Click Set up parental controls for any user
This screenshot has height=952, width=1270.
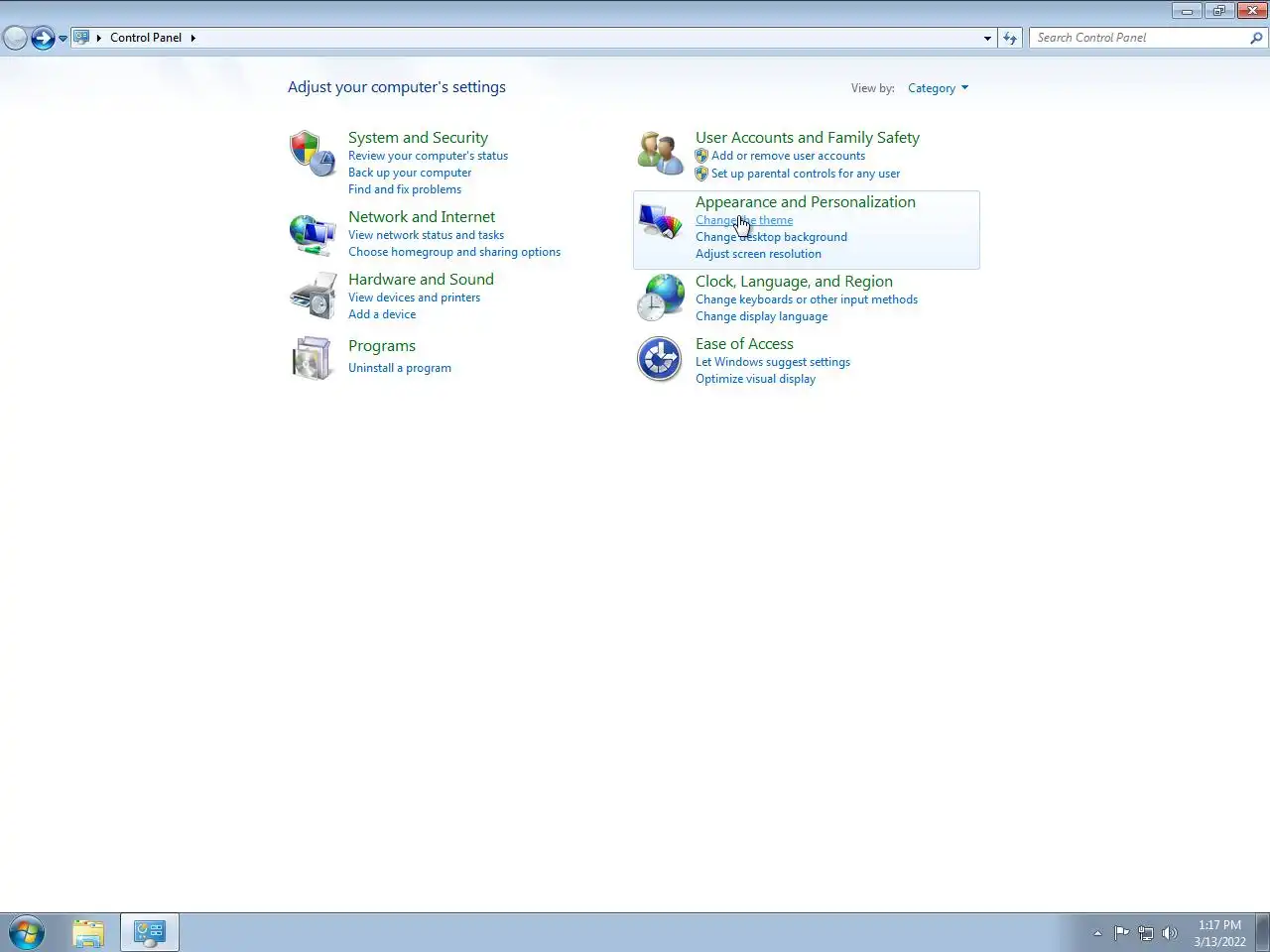pos(806,174)
